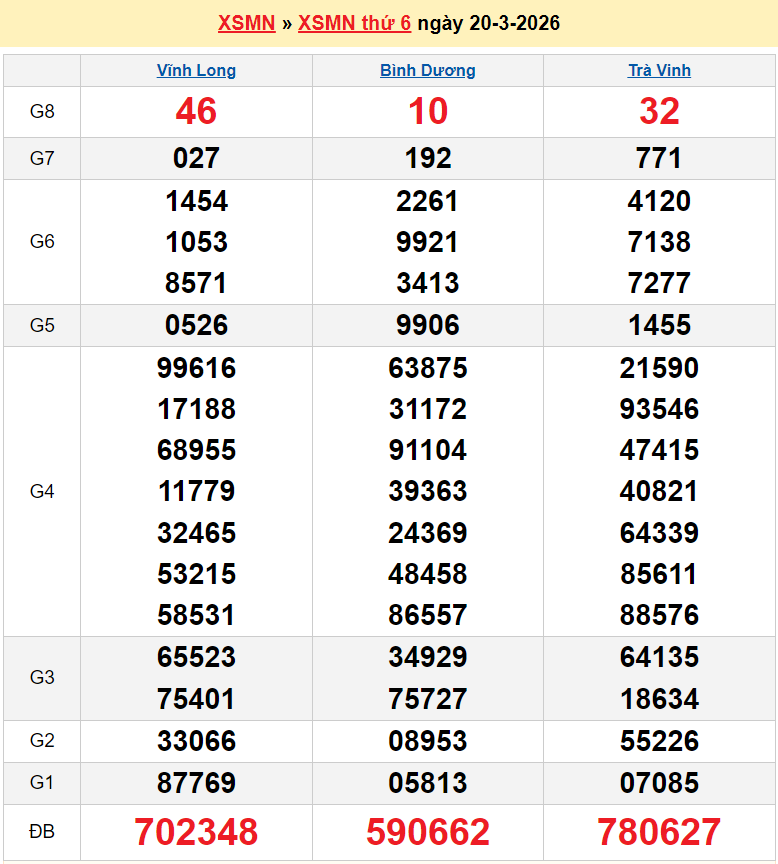Click the G7 number 027
Image resolution: width=778 pixels, height=864 pixels.
click(196, 159)
